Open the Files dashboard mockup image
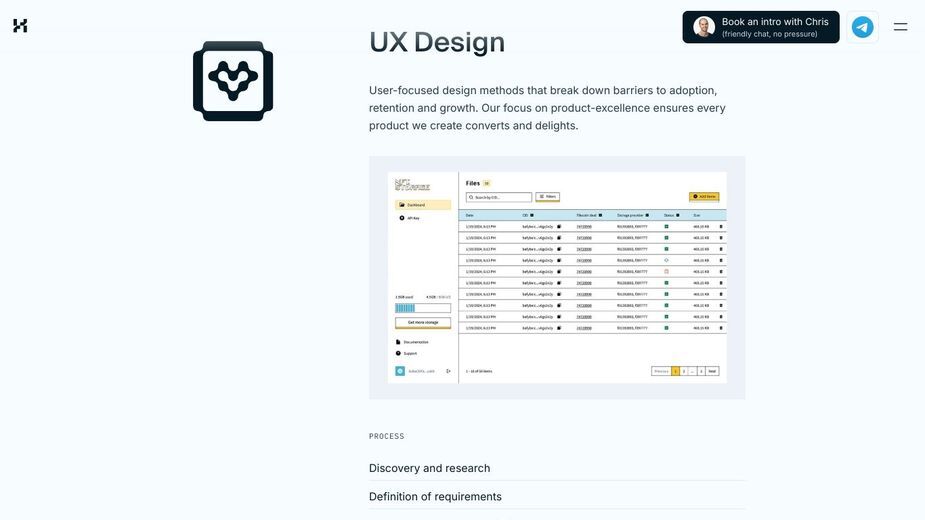The image size is (925, 520). click(x=557, y=277)
